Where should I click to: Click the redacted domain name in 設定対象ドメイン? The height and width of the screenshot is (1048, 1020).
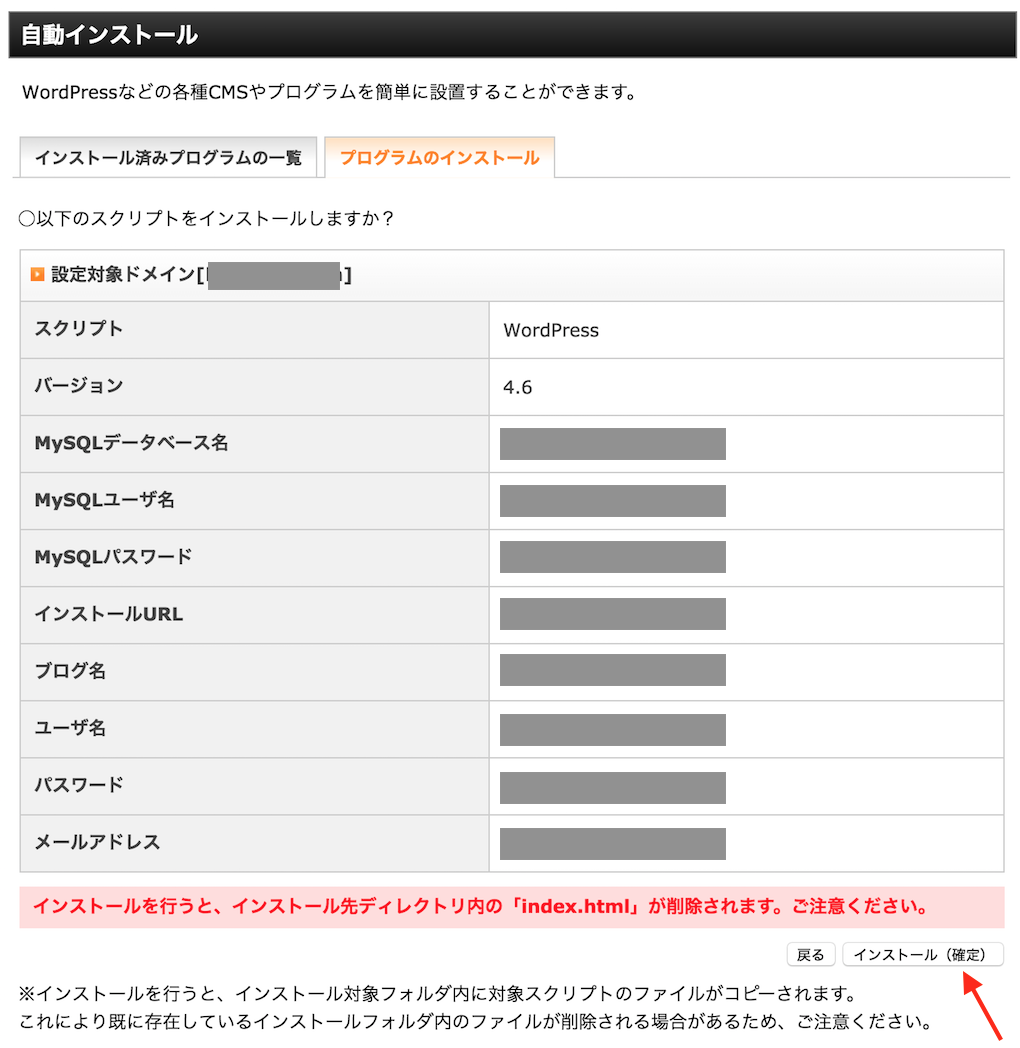(274, 275)
